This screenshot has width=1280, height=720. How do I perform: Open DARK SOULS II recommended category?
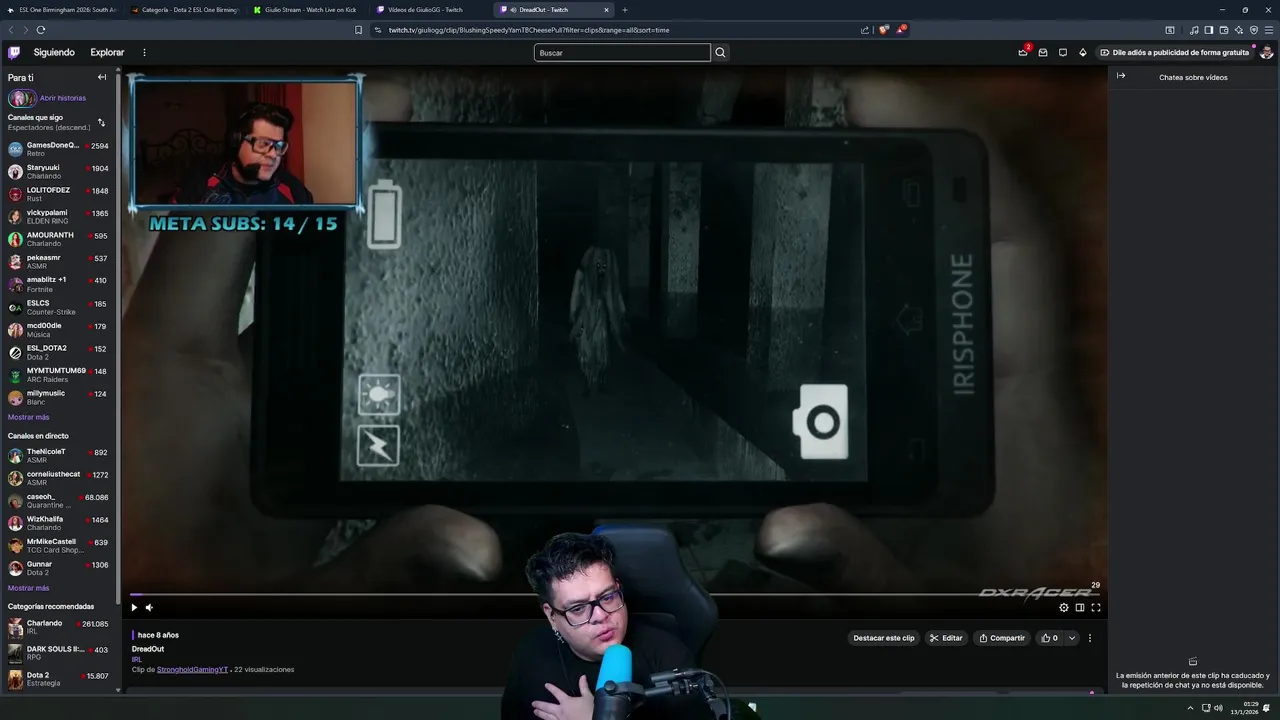point(59,653)
